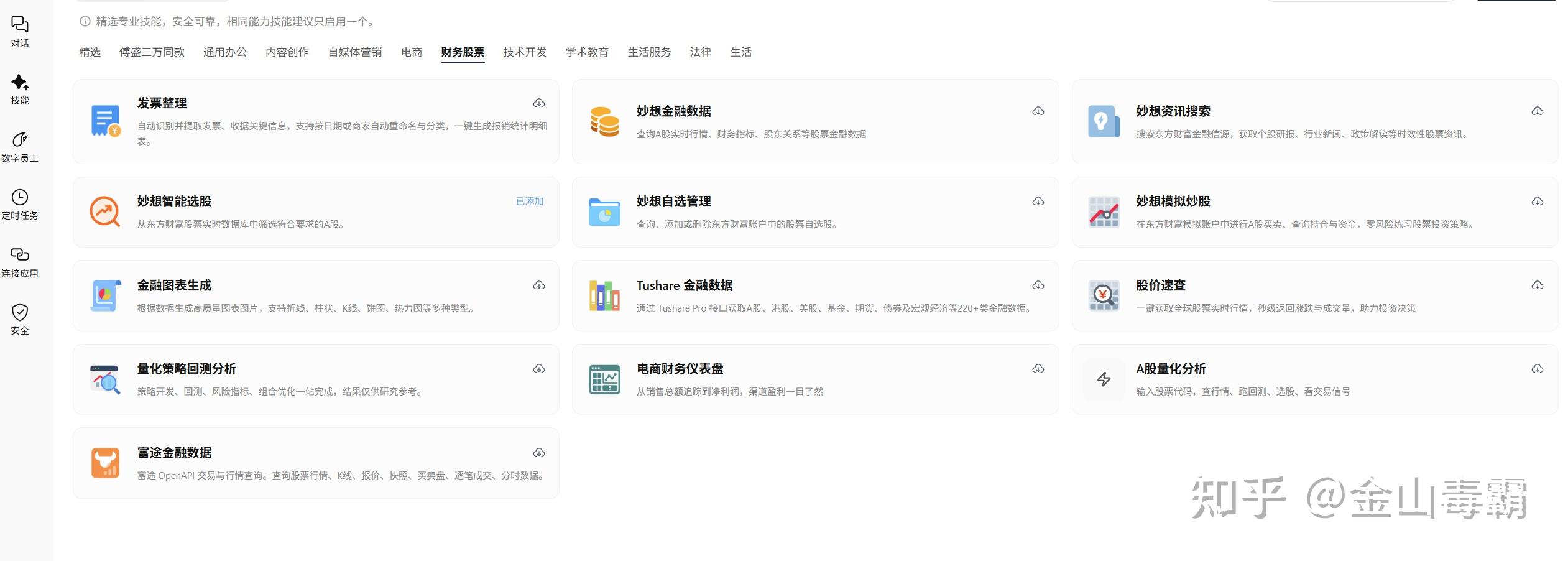This screenshot has height=561, width=1568.
Task: Select the 财务股票 tab
Action: 463,52
